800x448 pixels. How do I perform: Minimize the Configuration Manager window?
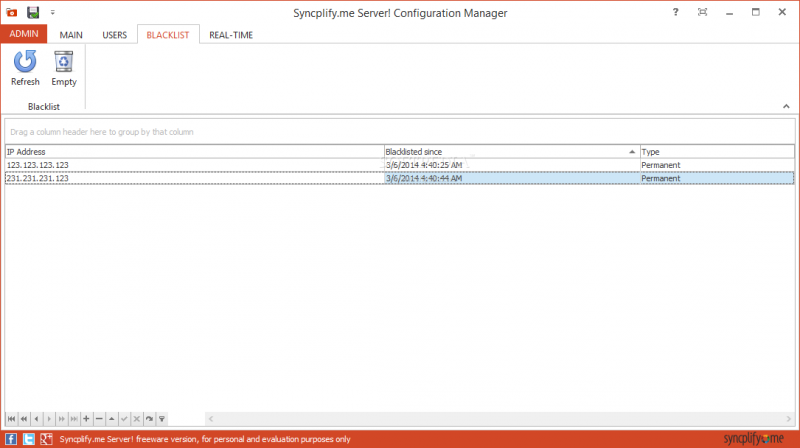pyautogui.click(x=730, y=12)
